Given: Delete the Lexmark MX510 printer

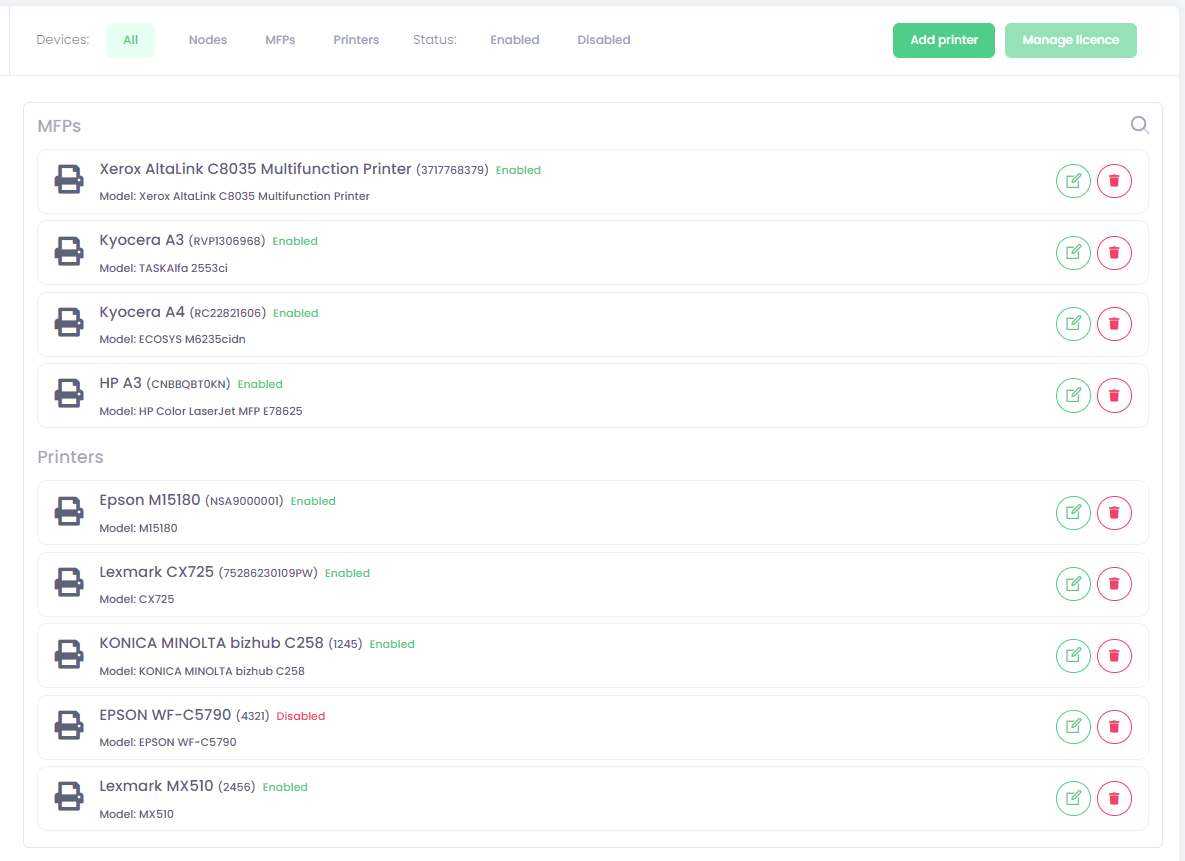Looking at the screenshot, I should (x=1114, y=798).
